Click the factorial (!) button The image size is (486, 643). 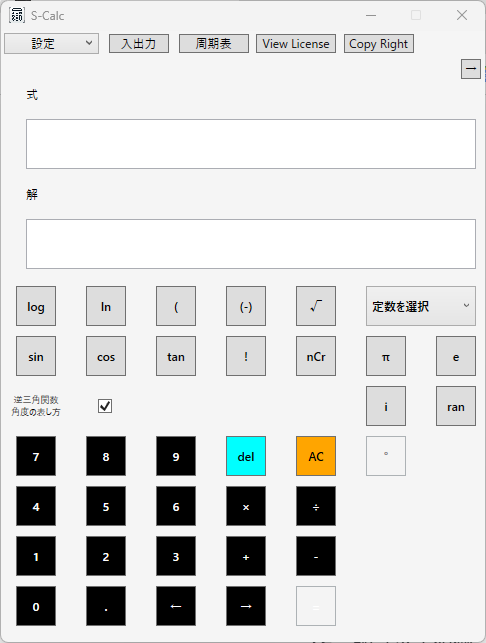(x=246, y=356)
